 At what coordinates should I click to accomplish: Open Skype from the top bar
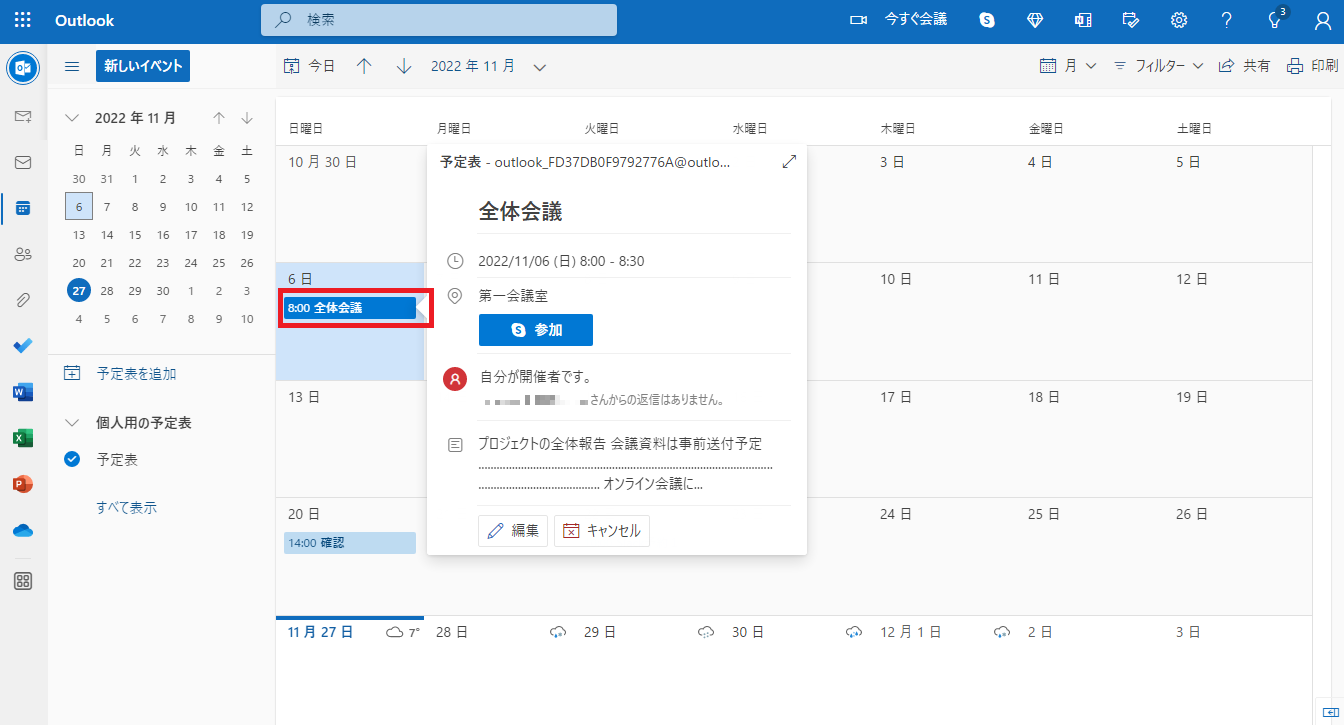coord(987,20)
